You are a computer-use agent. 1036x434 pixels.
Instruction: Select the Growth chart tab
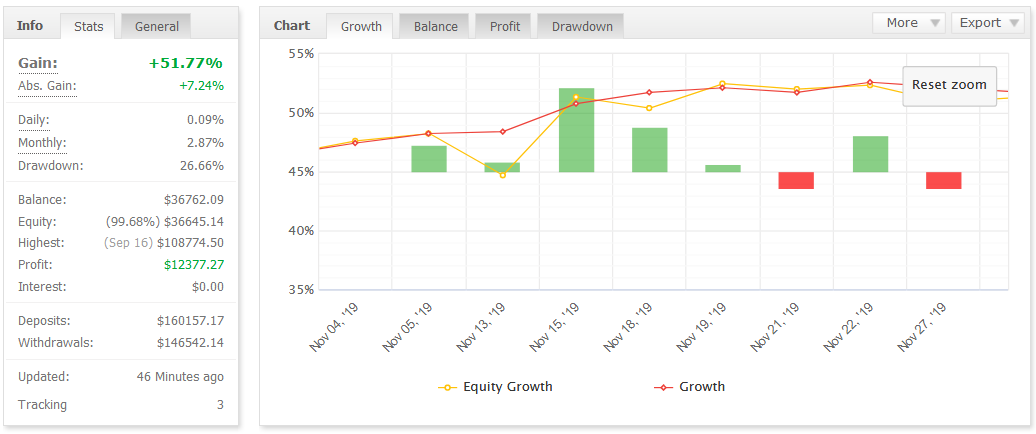(361, 26)
